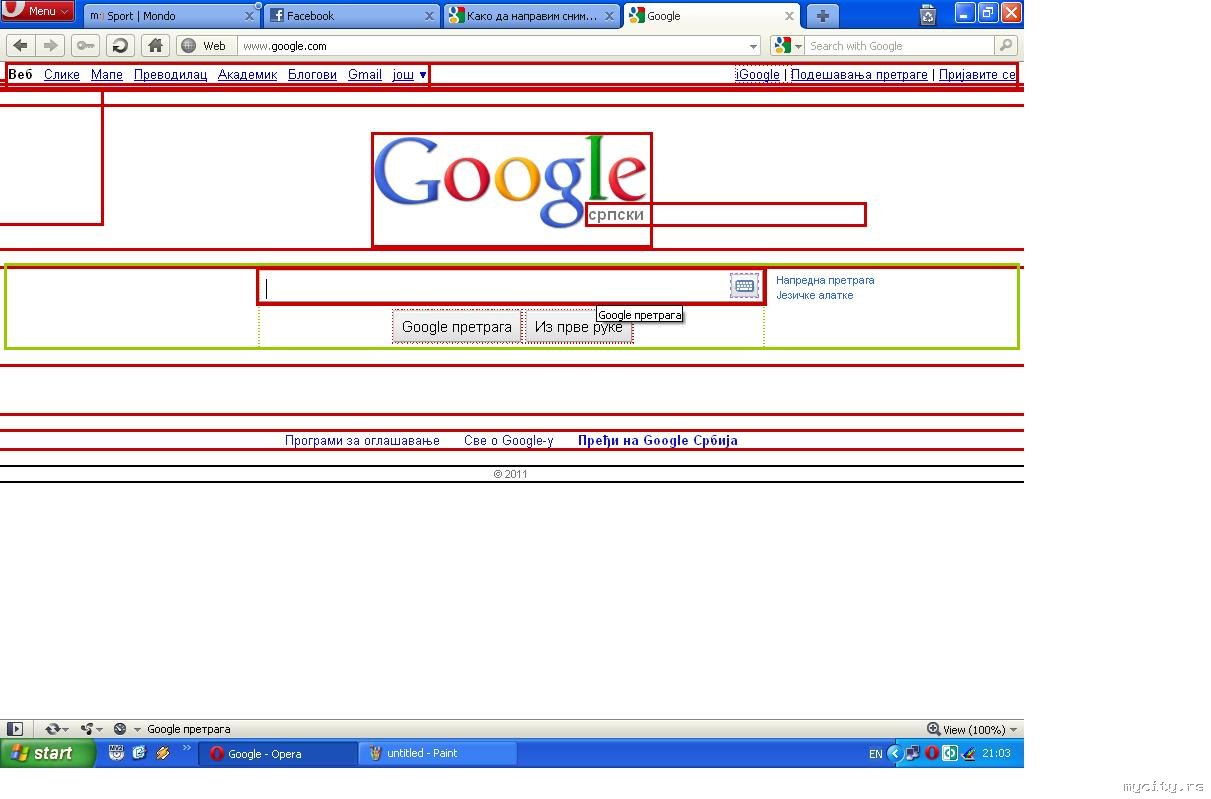Switch to untitled - Paint taskbar button
The height and width of the screenshot is (799, 1211).
(438, 754)
